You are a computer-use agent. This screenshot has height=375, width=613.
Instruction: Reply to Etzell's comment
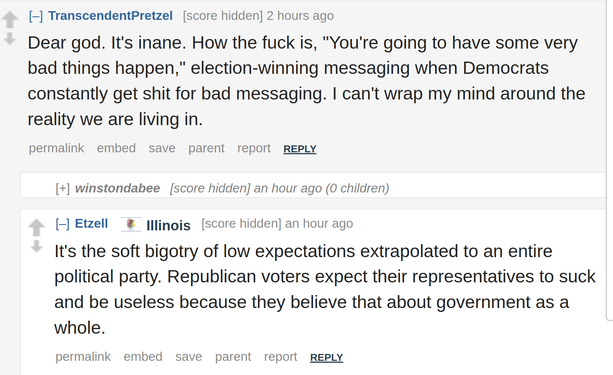click(326, 357)
